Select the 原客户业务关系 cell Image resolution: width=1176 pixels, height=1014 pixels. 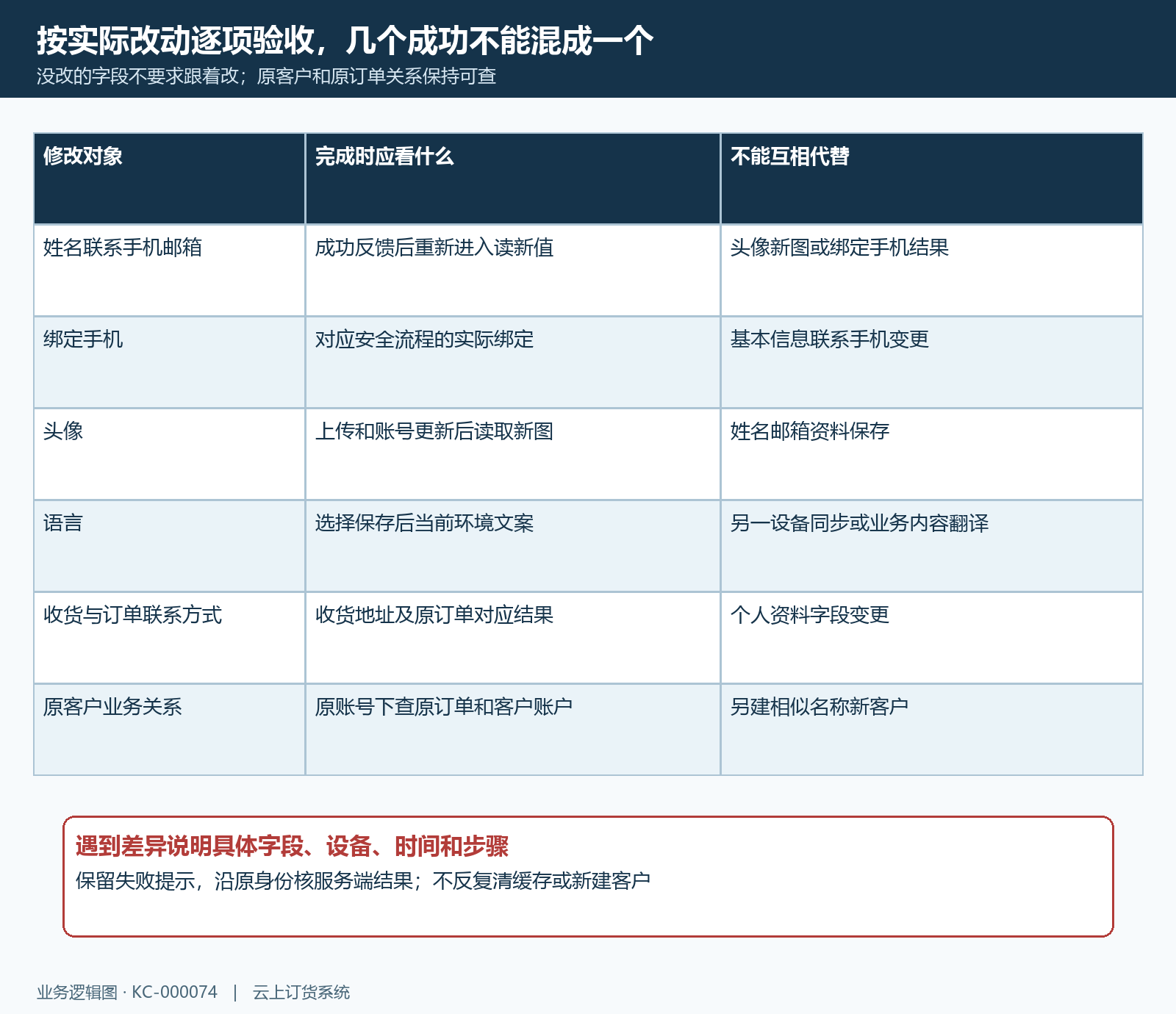point(169,730)
